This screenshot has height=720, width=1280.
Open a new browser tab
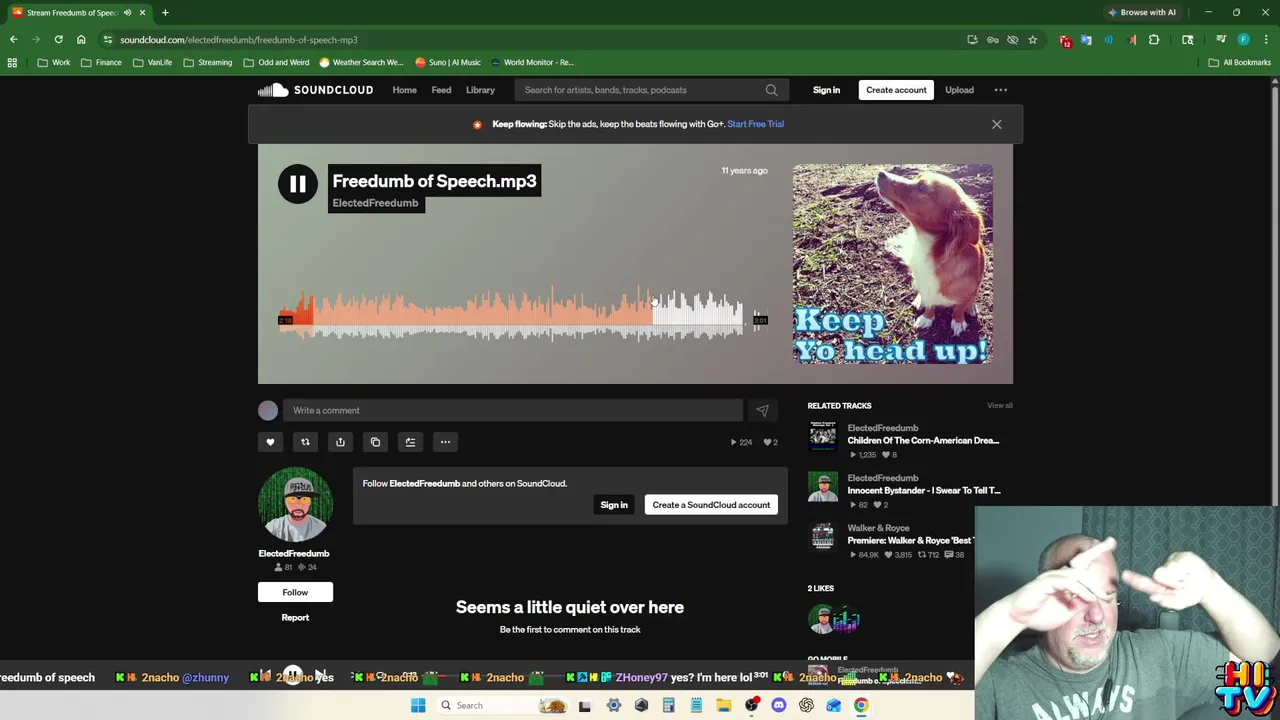tap(165, 12)
